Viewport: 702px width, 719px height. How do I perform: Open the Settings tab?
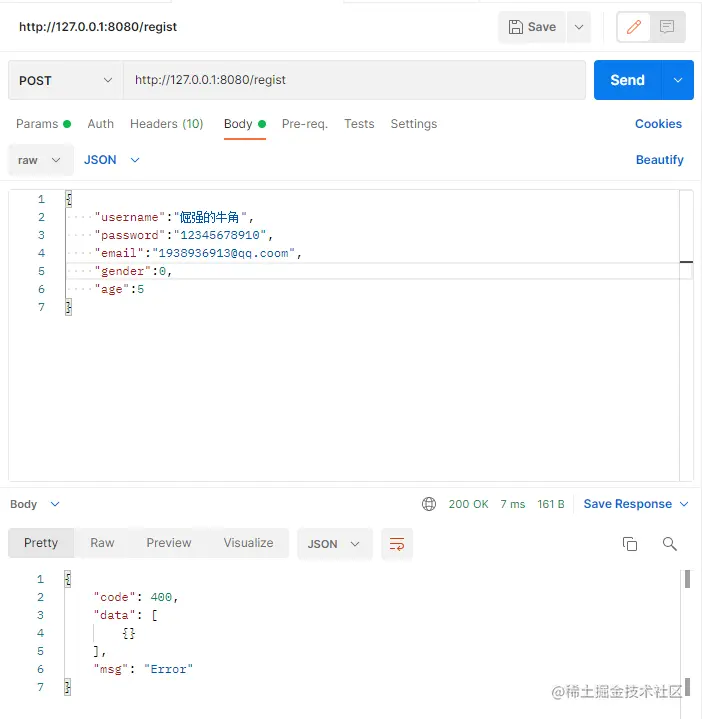click(414, 124)
